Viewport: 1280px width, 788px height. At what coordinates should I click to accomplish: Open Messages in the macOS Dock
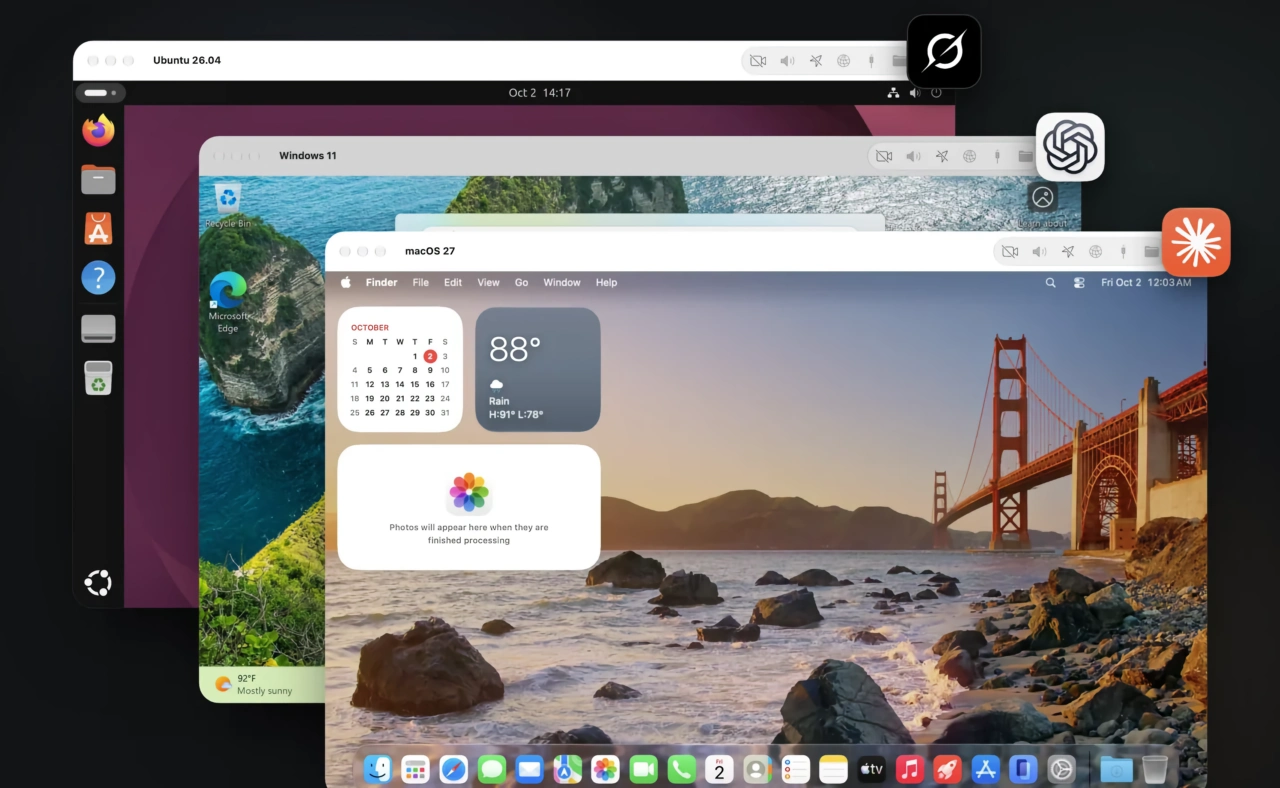[491, 768]
